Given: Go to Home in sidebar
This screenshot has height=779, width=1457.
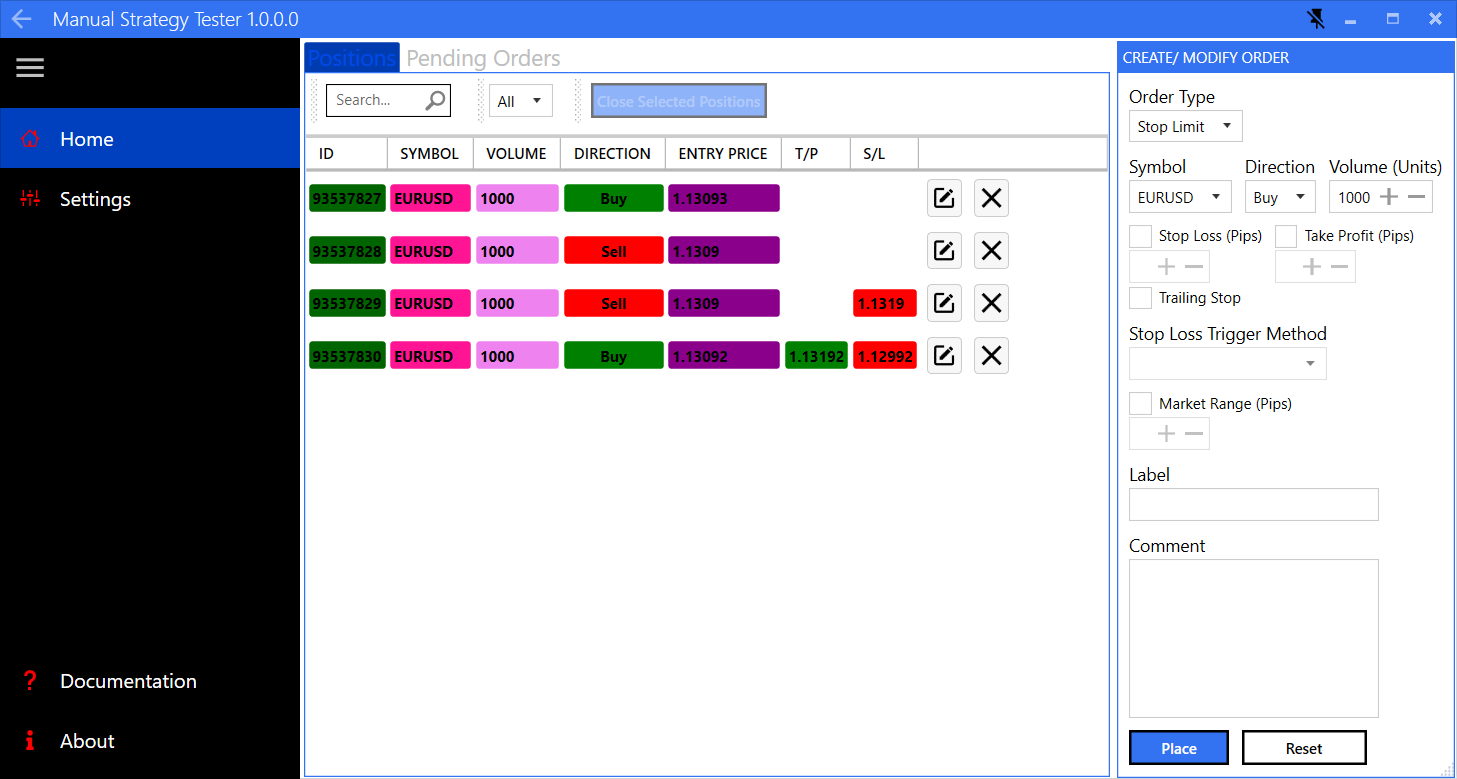Looking at the screenshot, I should (x=150, y=139).
